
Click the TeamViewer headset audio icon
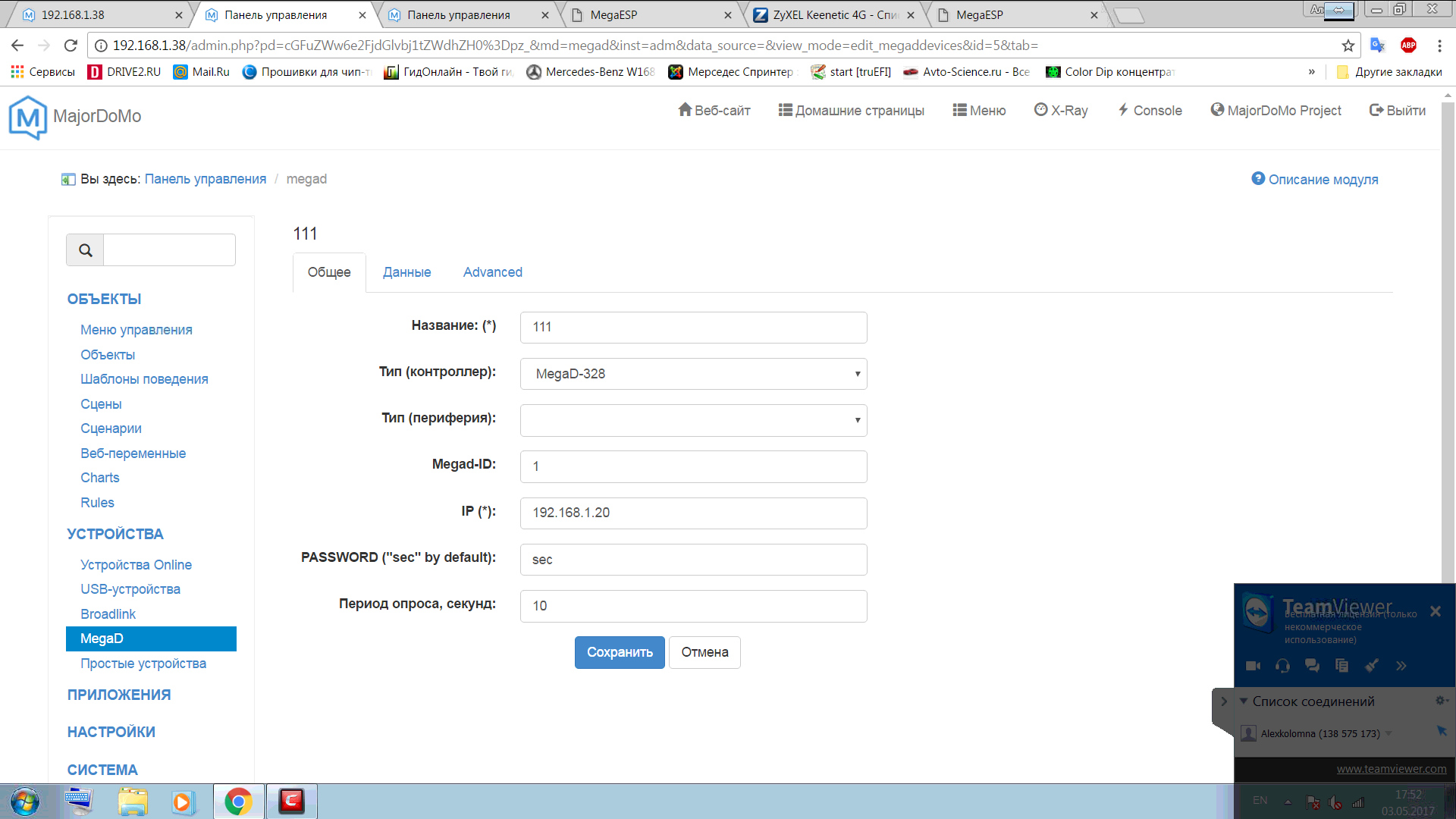pos(1284,665)
